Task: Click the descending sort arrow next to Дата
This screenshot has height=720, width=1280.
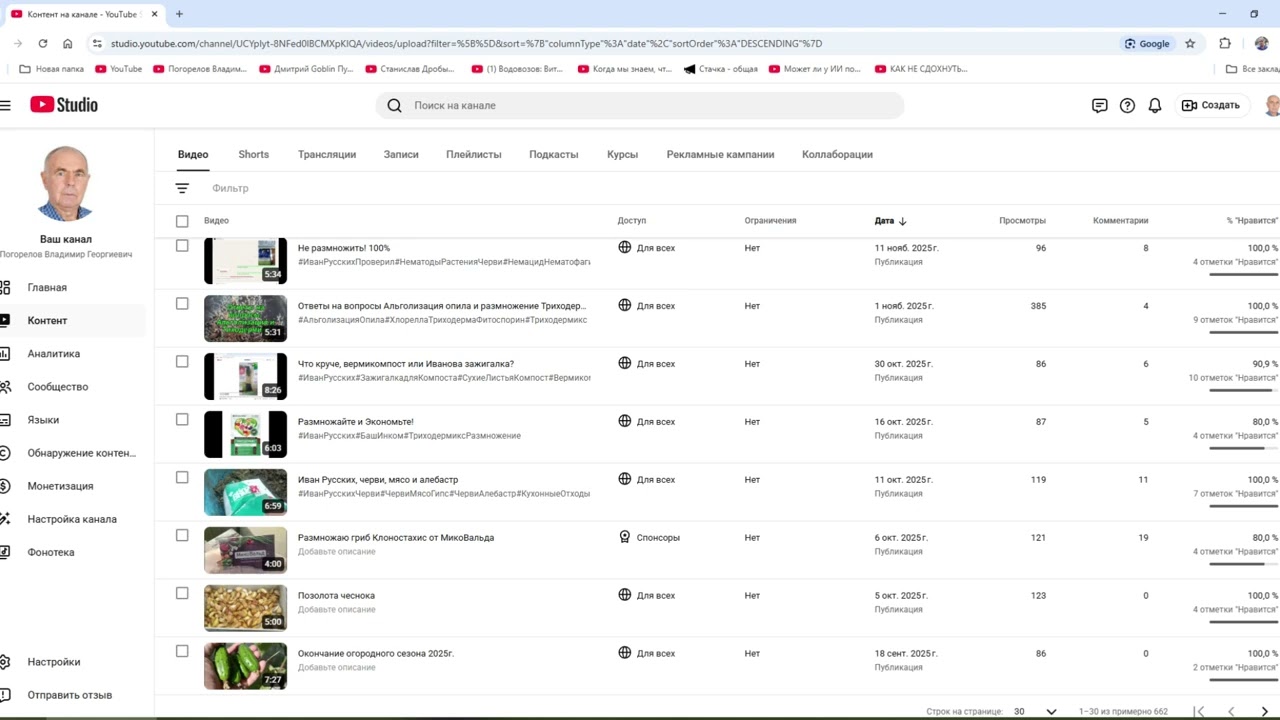Action: point(903,221)
